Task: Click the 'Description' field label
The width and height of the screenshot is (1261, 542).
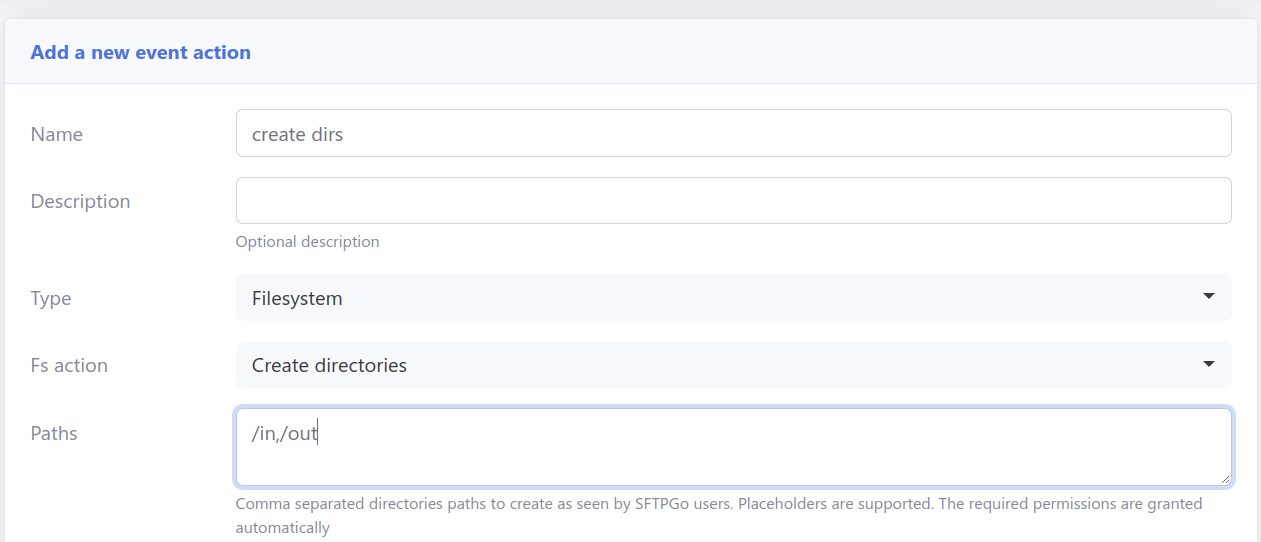Action: click(80, 201)
